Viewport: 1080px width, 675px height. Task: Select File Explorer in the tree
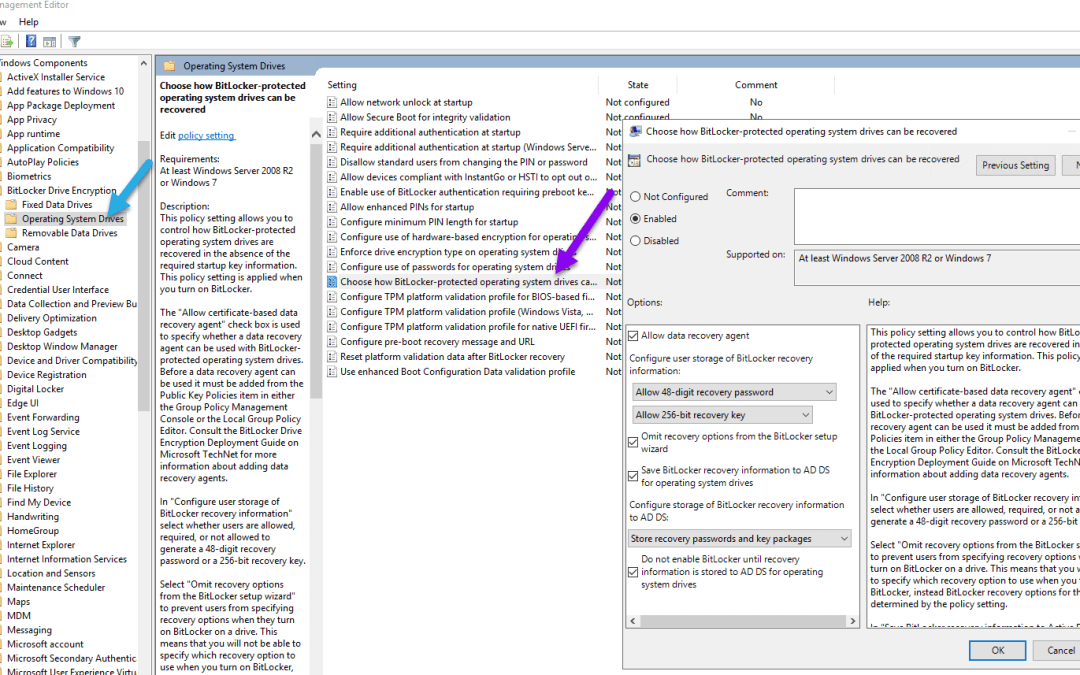32,474
